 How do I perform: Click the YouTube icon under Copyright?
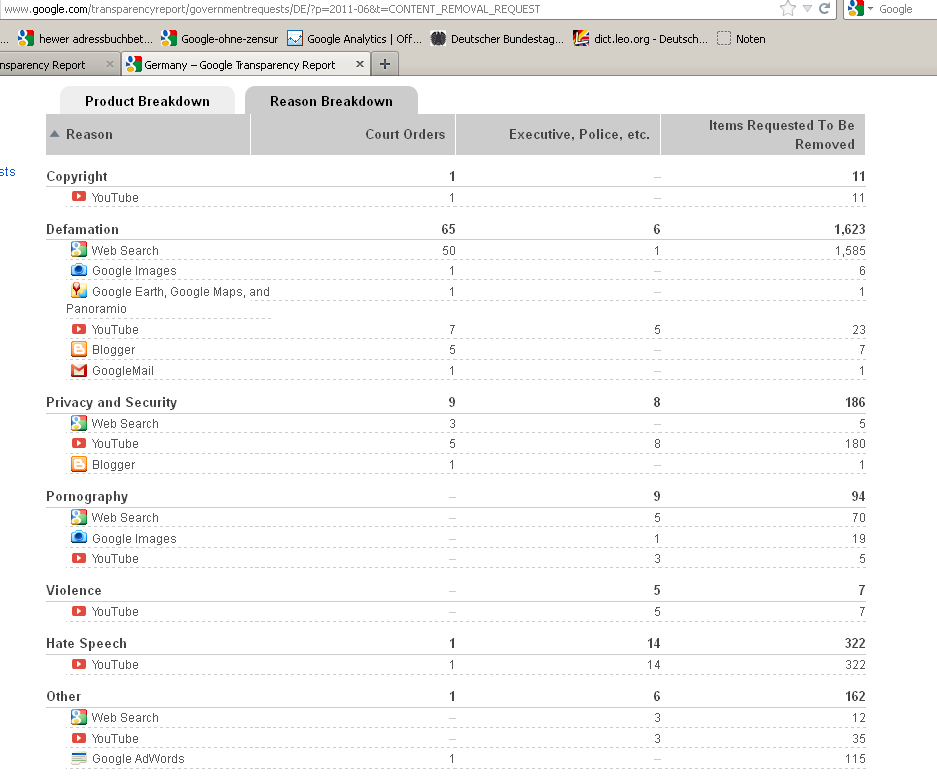(79, 197)
